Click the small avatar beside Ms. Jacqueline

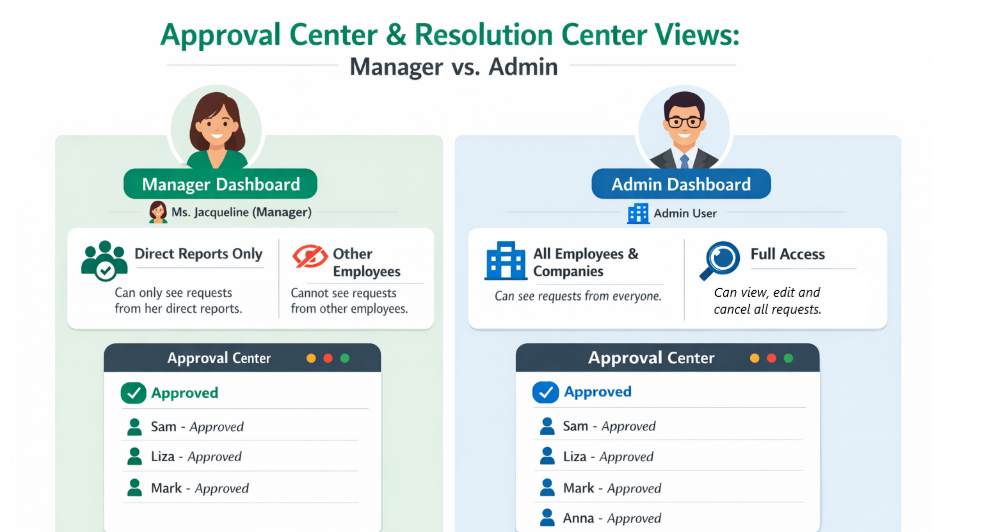pos(158,212)
